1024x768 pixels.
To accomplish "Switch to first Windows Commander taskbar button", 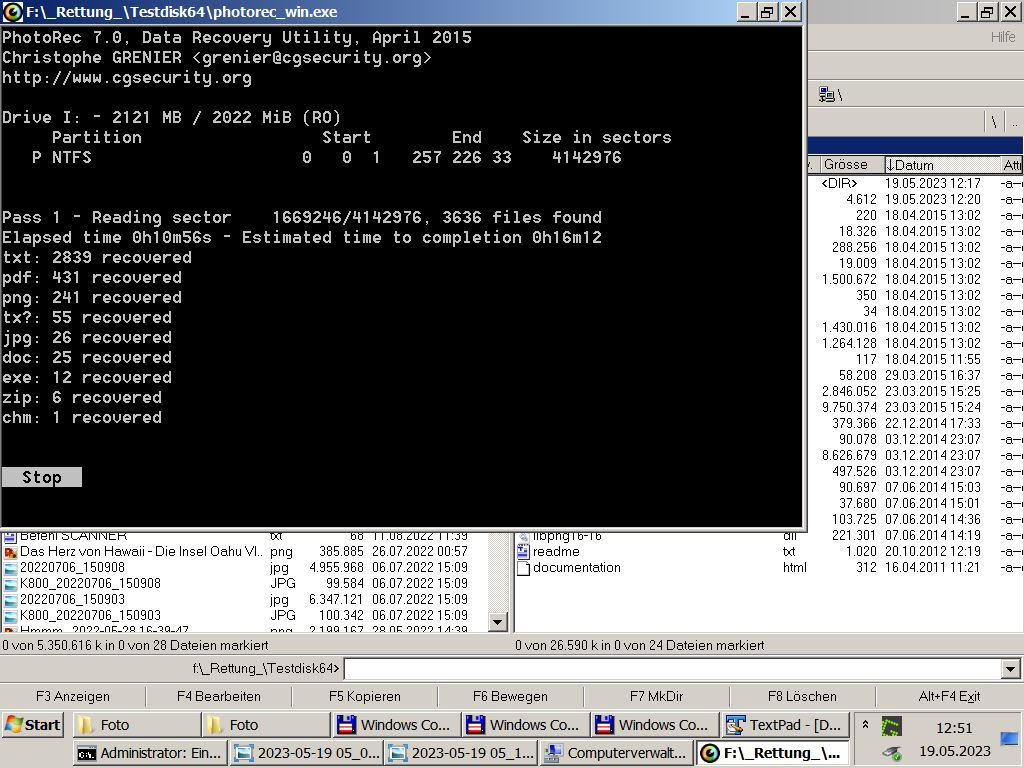I will tap(394, 725).
